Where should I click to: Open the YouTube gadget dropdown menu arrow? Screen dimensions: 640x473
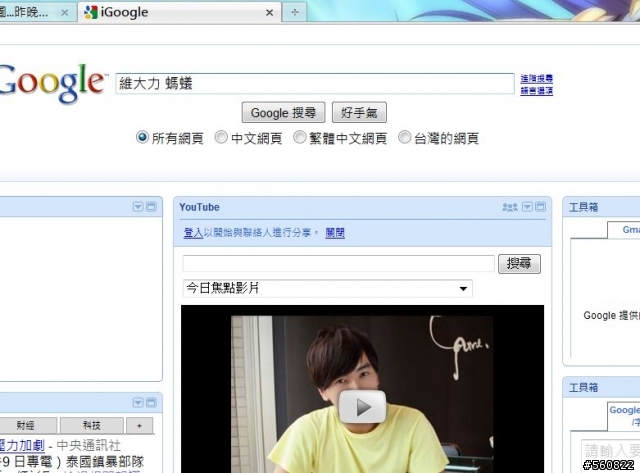click(x=527, y=207)
